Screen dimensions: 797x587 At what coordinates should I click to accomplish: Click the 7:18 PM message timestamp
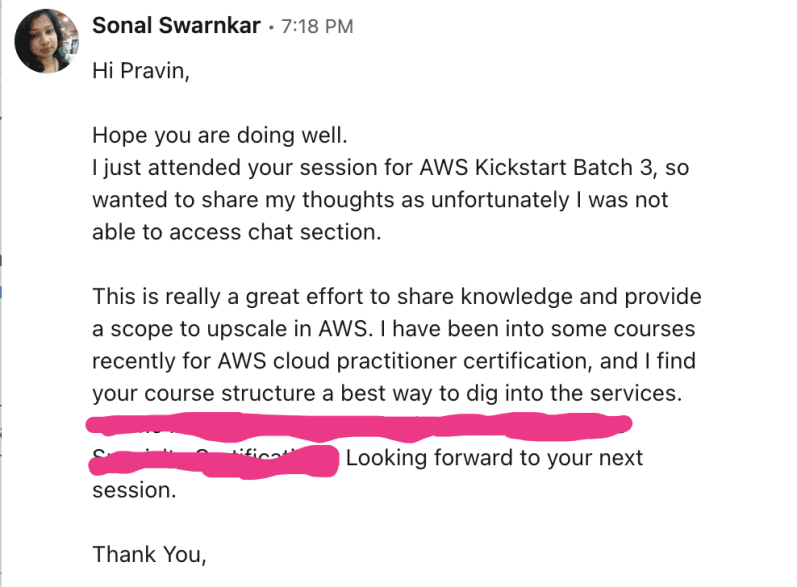(317, 27)
